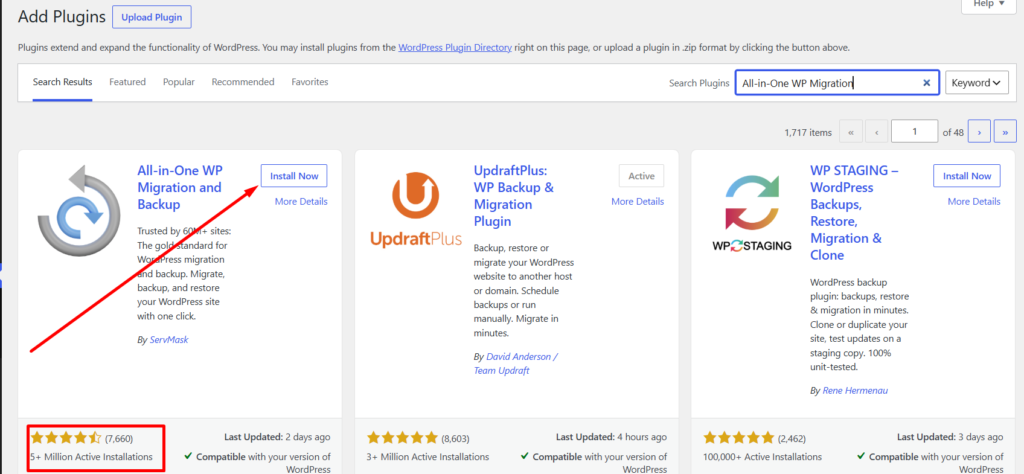Viewport: 1024px width, 474px height.
Task: Open the WordPress Plugin Directory link
Action: coord(455,48)
